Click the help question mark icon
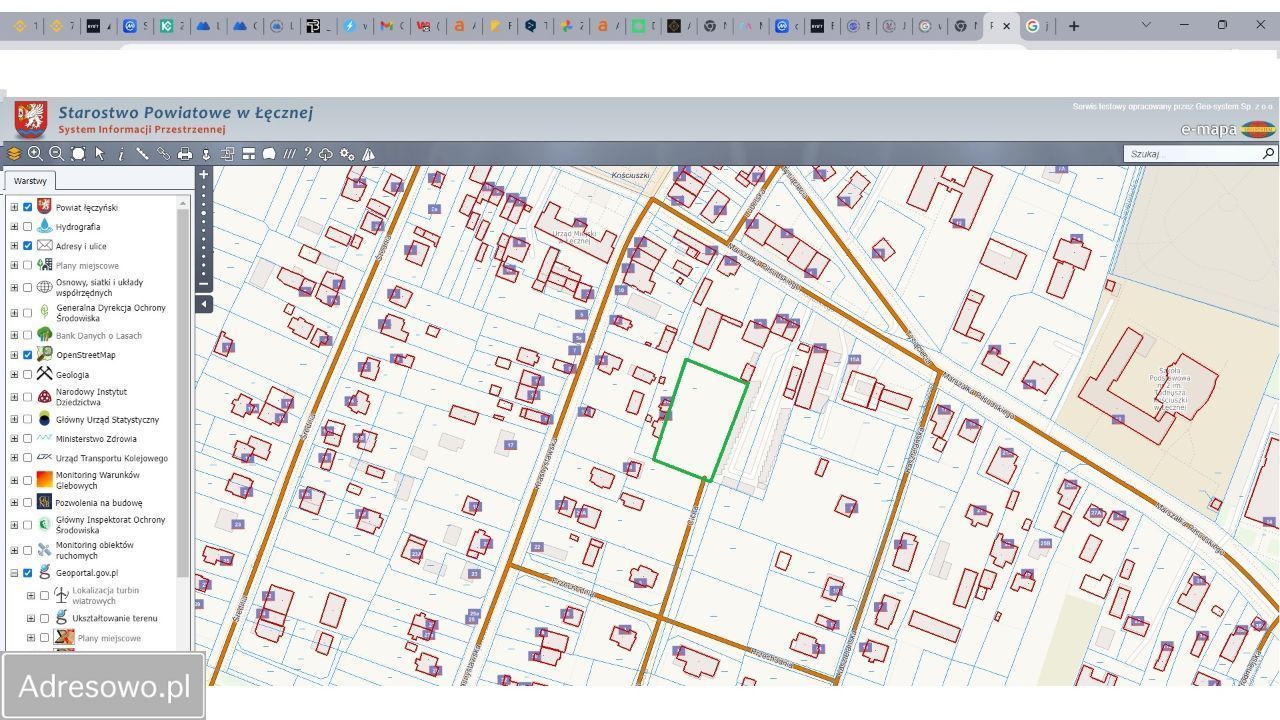This screenshot has height=720, width=1280. (x=308, y=154)
